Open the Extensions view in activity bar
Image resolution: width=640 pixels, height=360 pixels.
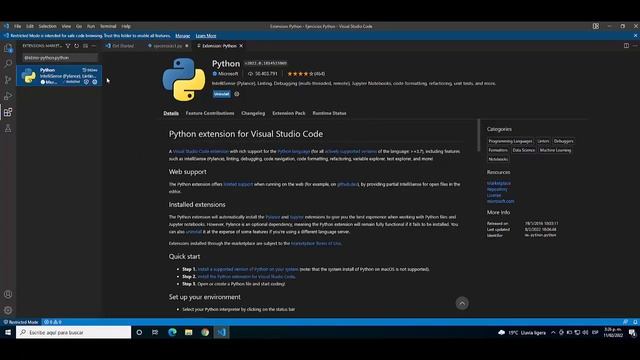pos(8,112)
